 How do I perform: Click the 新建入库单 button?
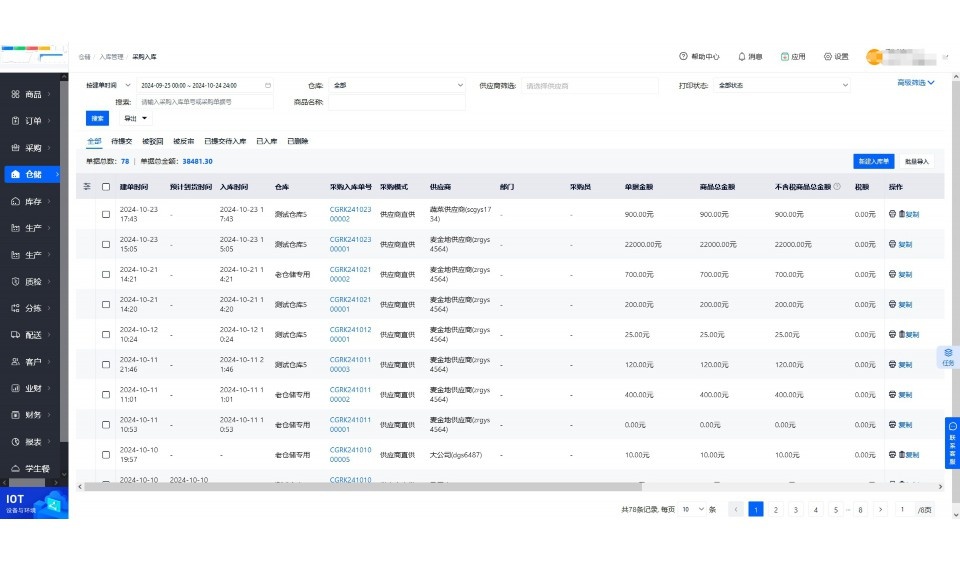point(872,161)
